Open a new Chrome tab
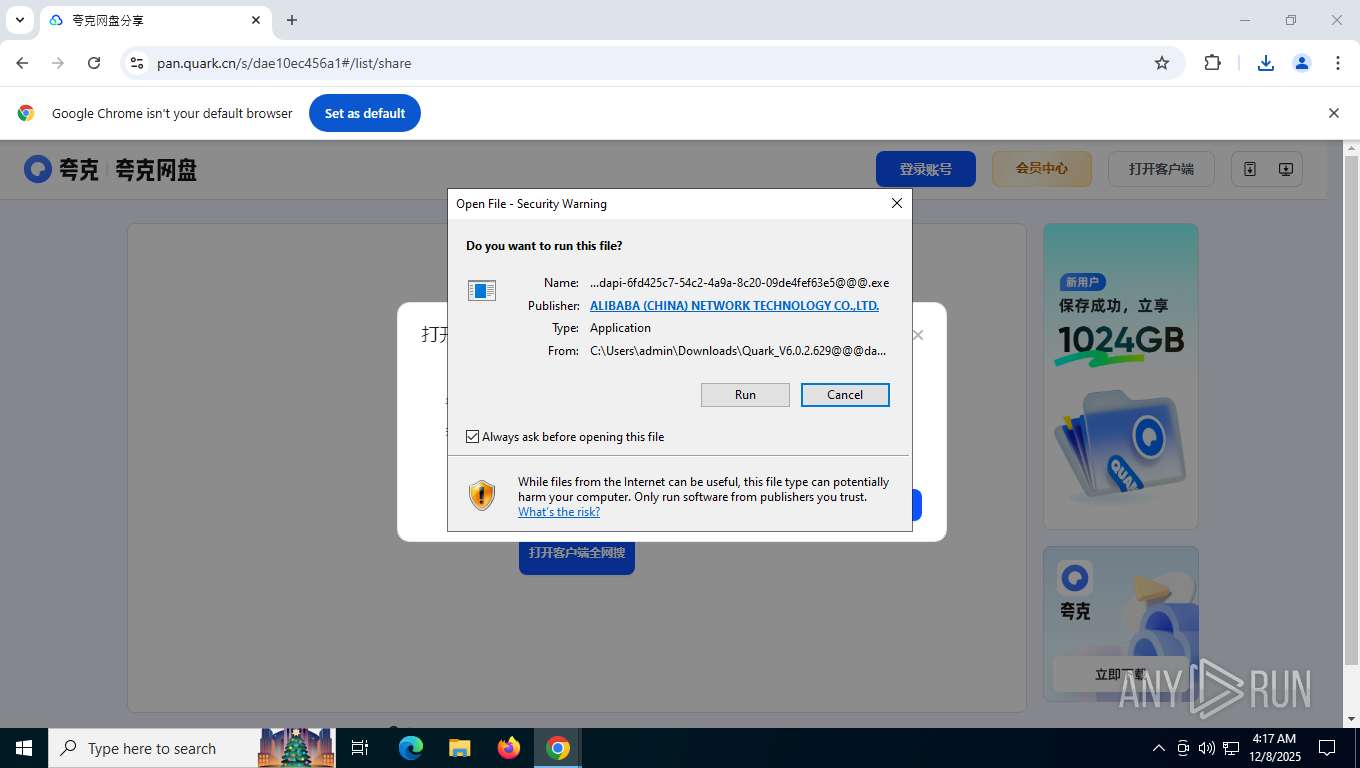 292,20
